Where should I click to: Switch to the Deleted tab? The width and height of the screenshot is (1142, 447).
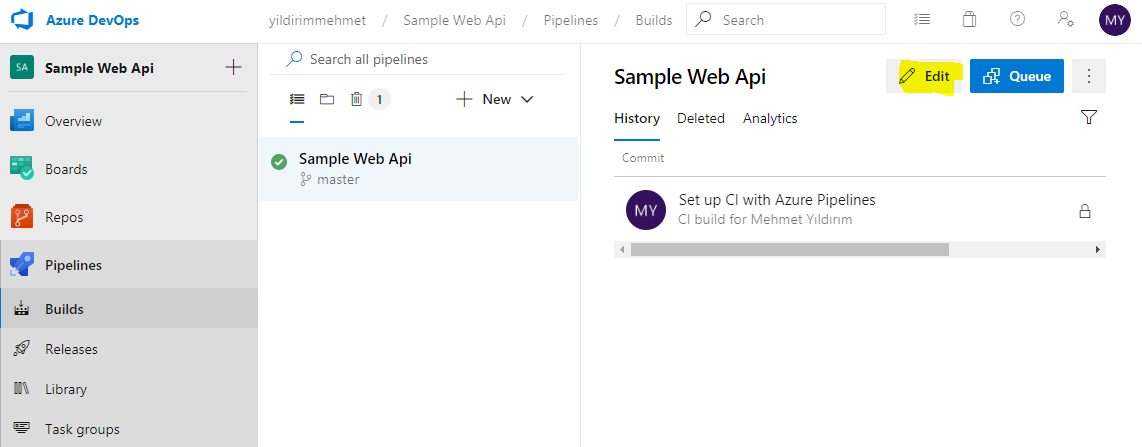pos(700,118)
